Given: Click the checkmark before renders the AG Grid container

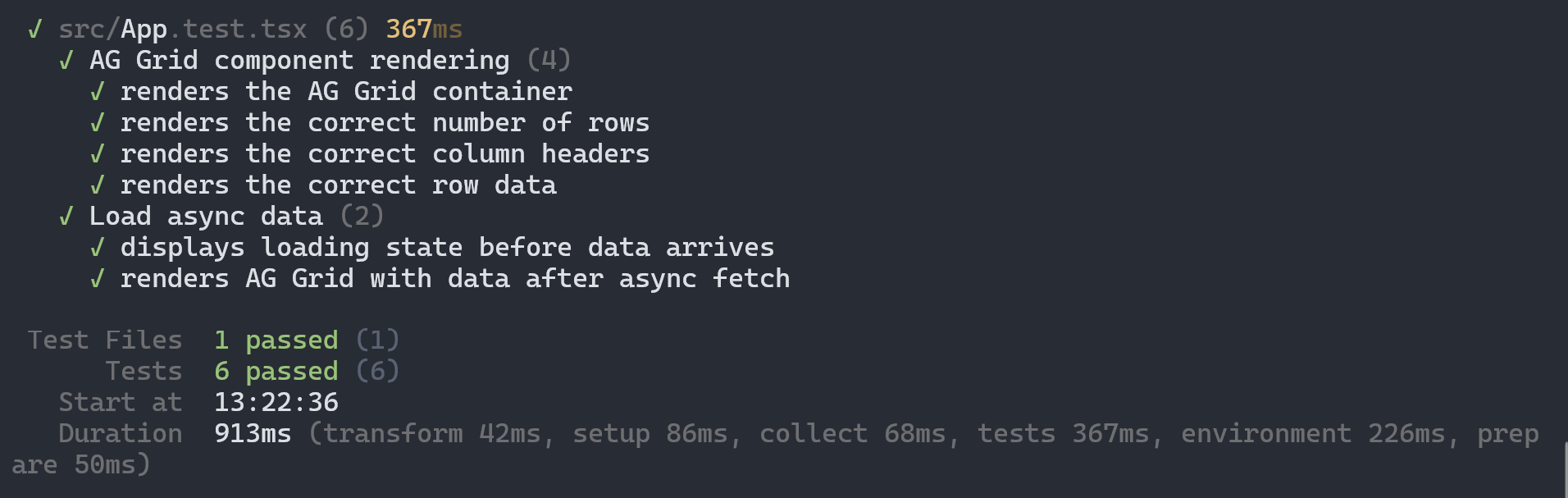Looking at the screenshot, I should tap(98, 92).
